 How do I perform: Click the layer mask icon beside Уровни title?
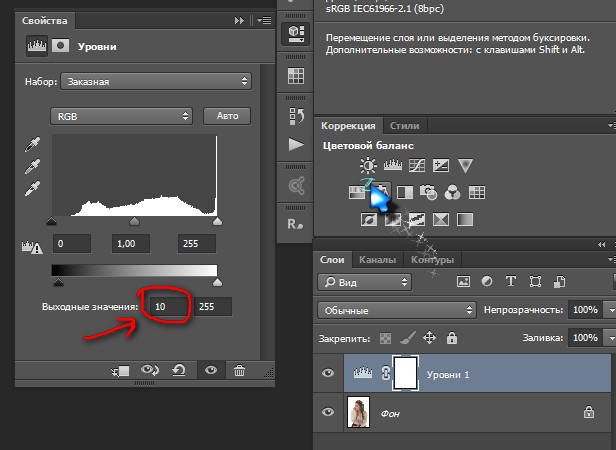click(x=60, y=46)
